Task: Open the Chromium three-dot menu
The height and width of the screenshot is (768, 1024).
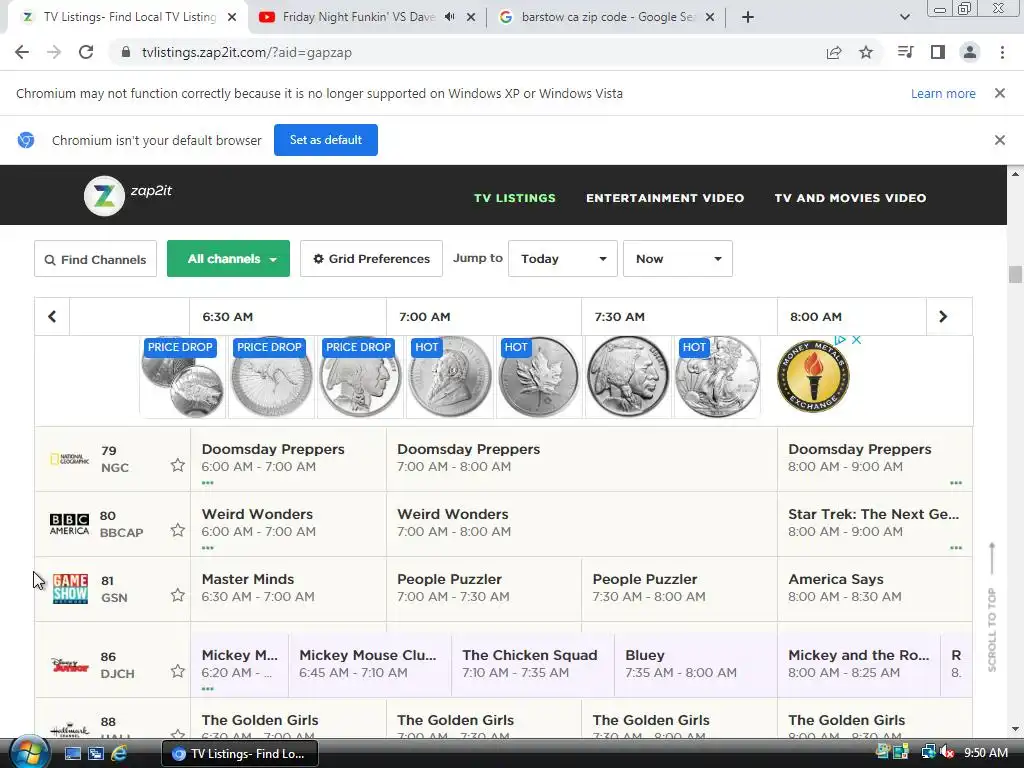Action: (1002, 52)
